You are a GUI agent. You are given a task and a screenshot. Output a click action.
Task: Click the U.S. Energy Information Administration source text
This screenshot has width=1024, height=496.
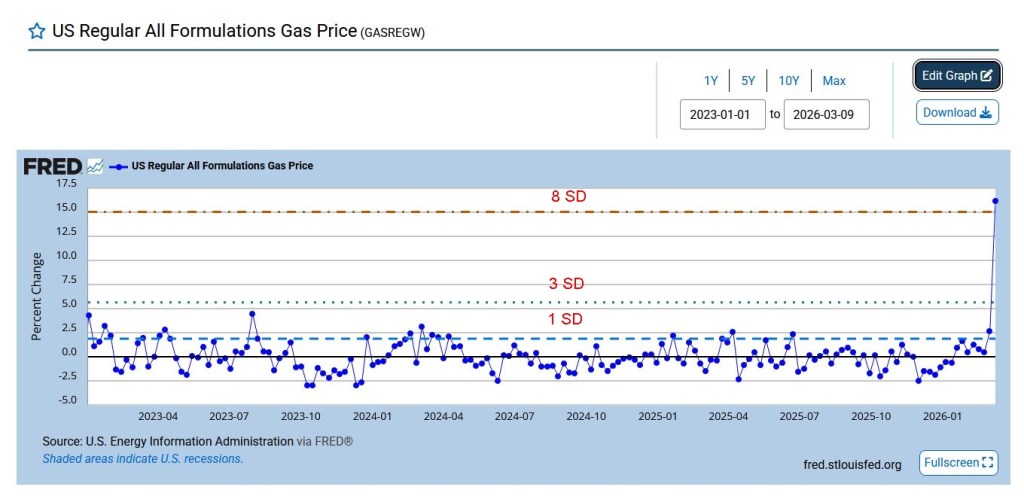188,441
